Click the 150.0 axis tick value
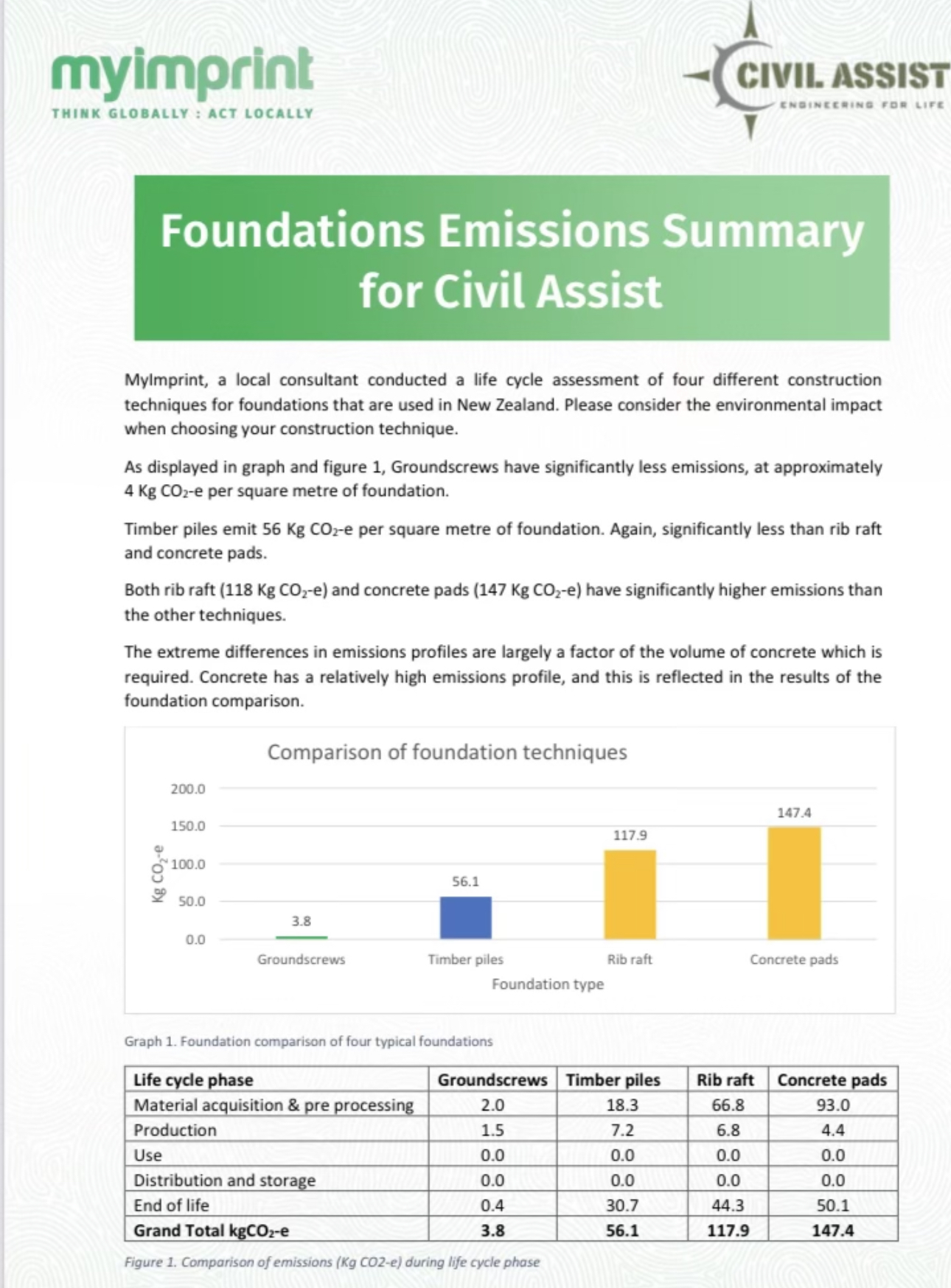The image size is (951, 1288). click(188, 826)
